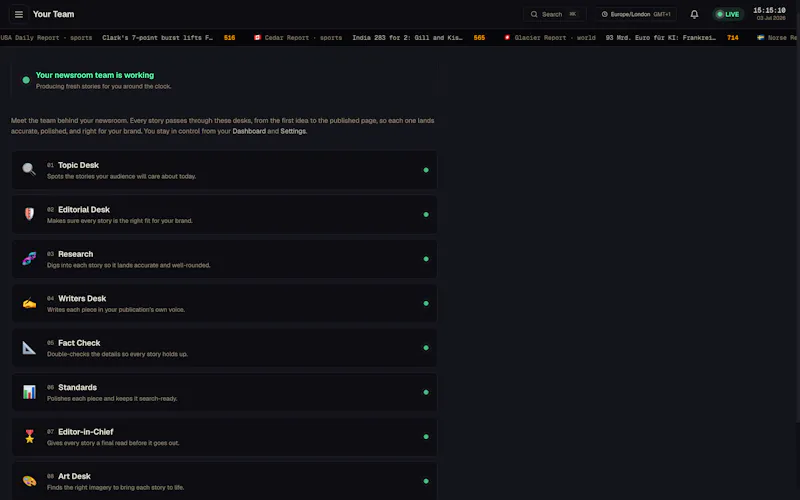Click the green status dot on Writers Desk
Image resolution: width=800 pixels, height=500 pixels.
click(x=426, y=303)
